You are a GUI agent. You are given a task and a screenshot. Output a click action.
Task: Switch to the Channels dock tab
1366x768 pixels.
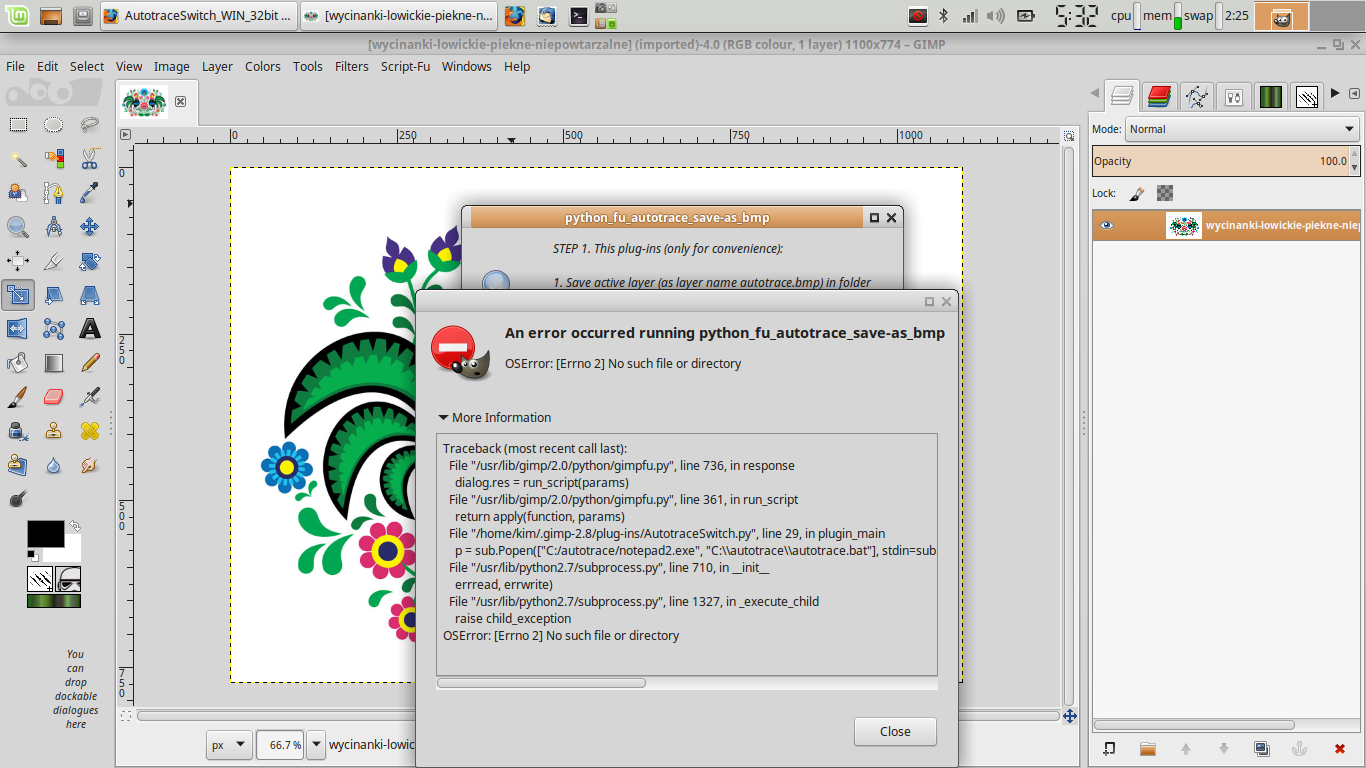point(1159,96)
